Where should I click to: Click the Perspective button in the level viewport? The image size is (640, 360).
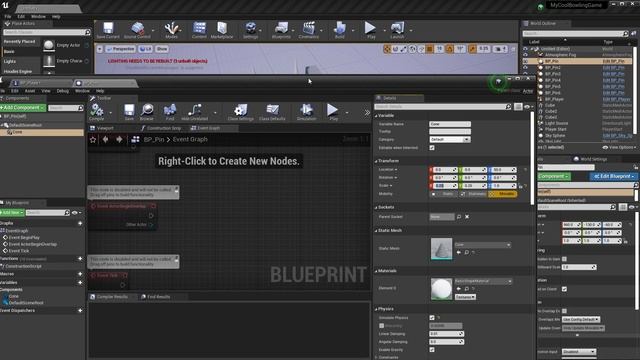pos(120,49)
